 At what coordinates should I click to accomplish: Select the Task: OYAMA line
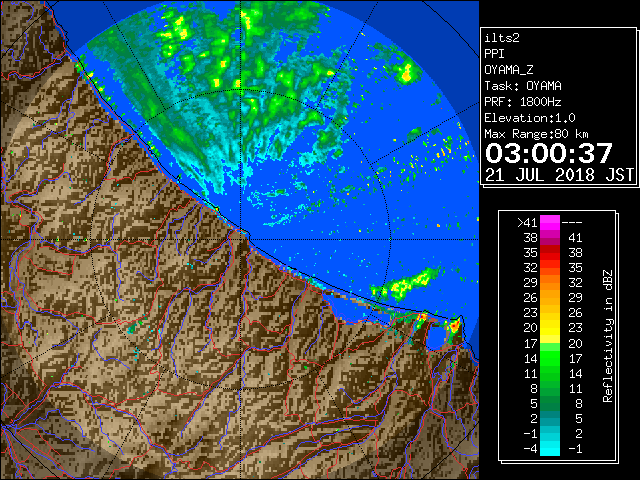coord(523,86)
